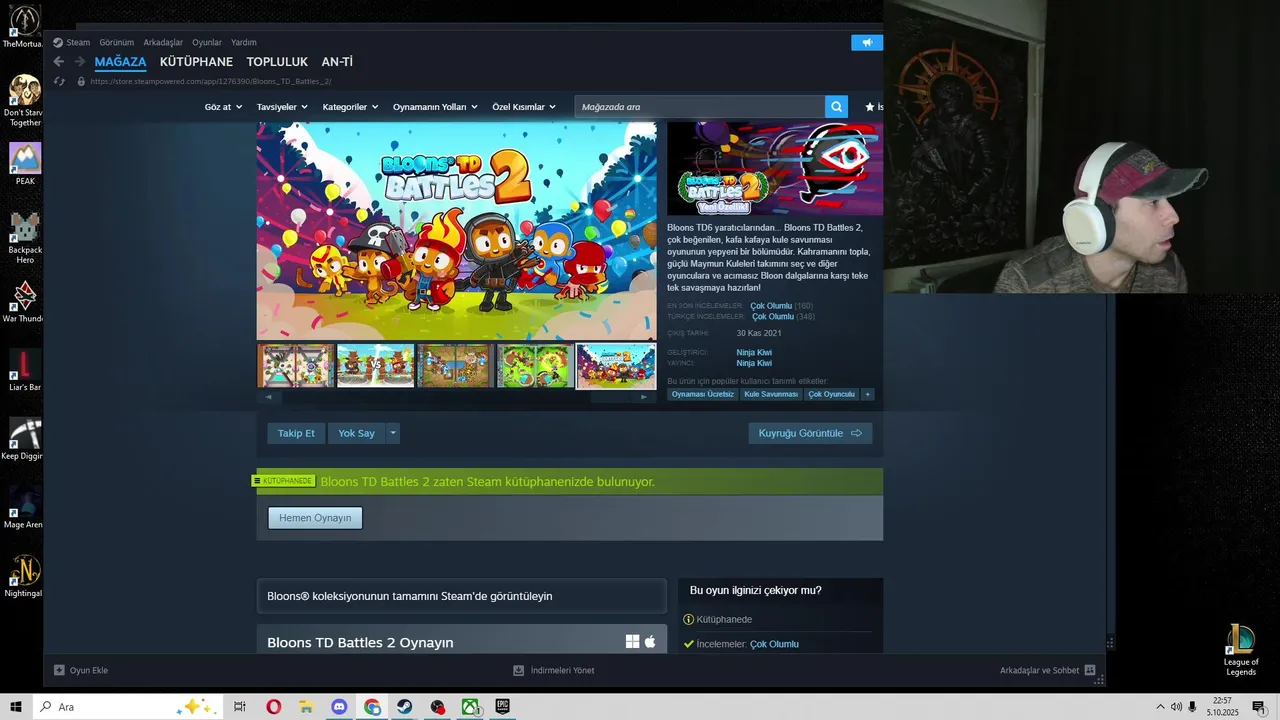1280x720 pixels.
Task: Click the Windows platform icon
Action: [x=632, y=642]
